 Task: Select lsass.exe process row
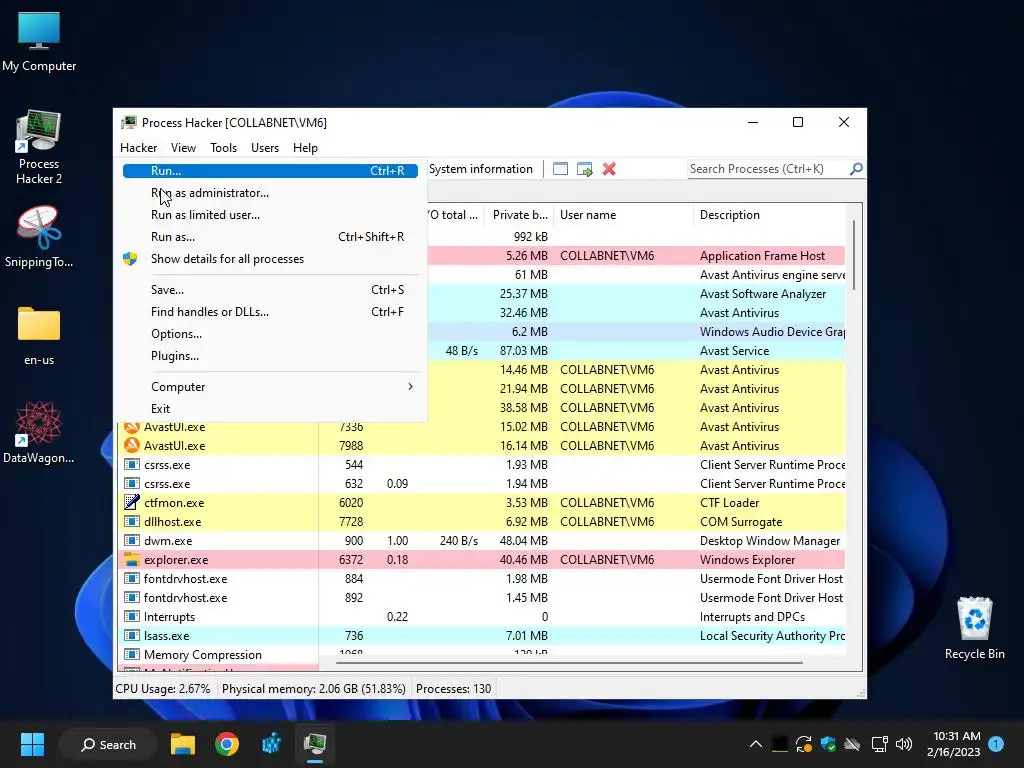[483, 635]
